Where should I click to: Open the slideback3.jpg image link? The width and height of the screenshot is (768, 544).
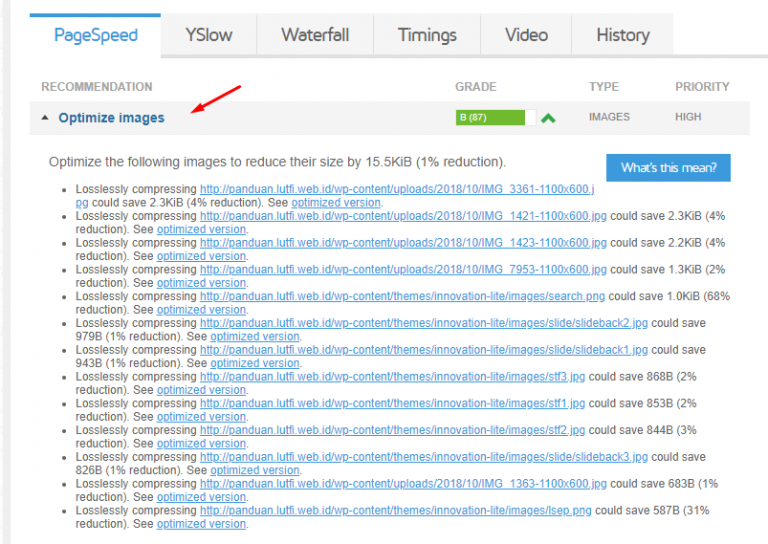[424, 457]
